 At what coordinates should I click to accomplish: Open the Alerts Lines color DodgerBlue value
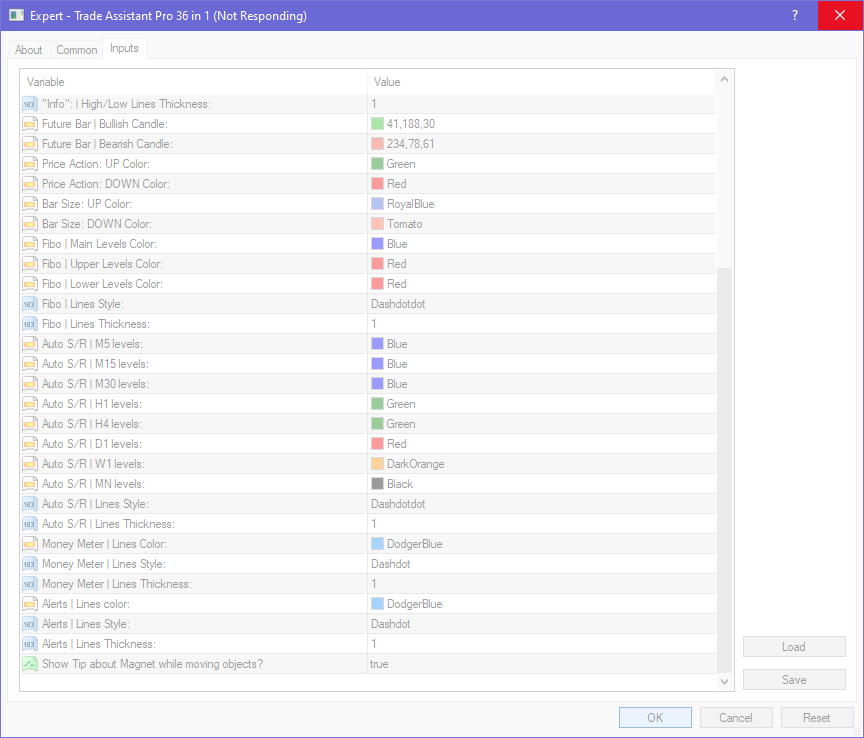(x=542, y=604)
